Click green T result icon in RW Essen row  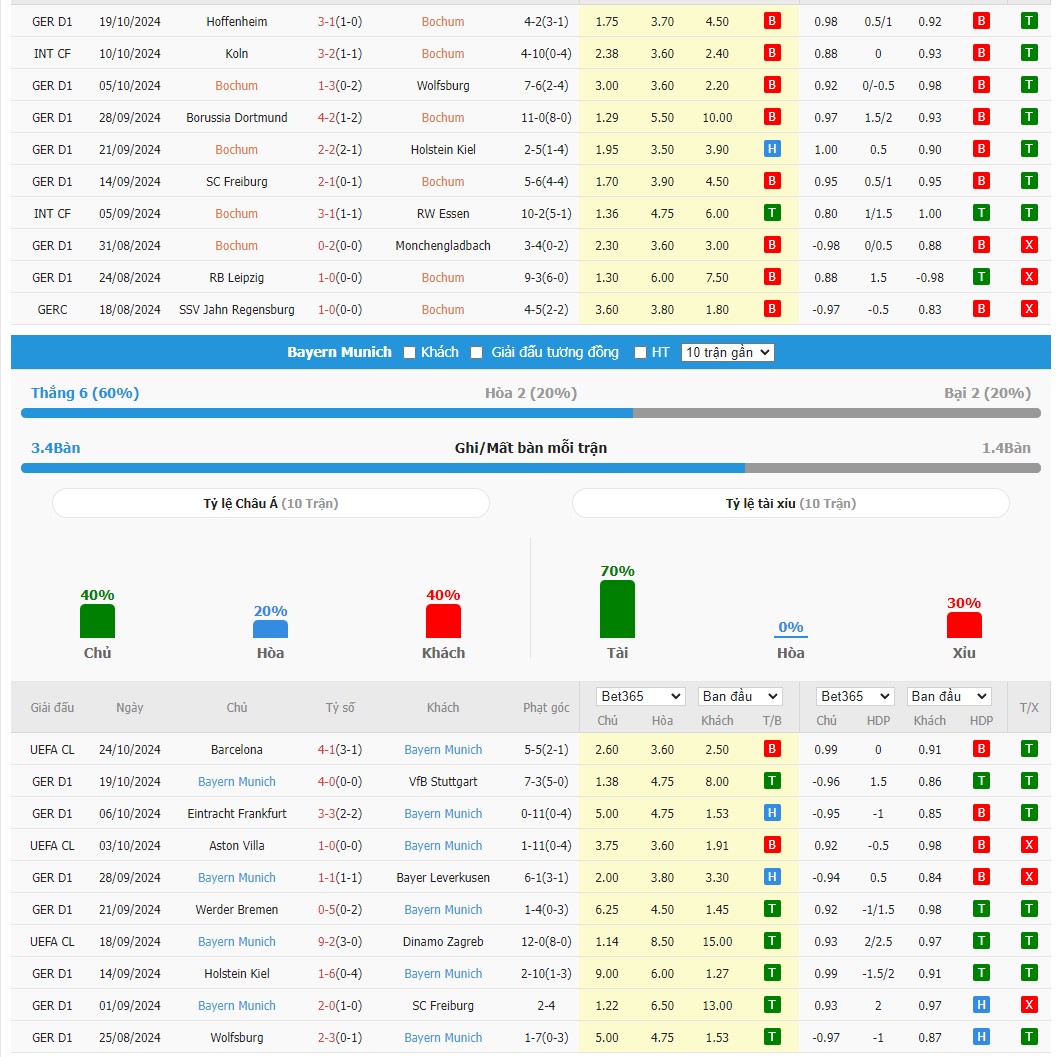tap(772, 212)
